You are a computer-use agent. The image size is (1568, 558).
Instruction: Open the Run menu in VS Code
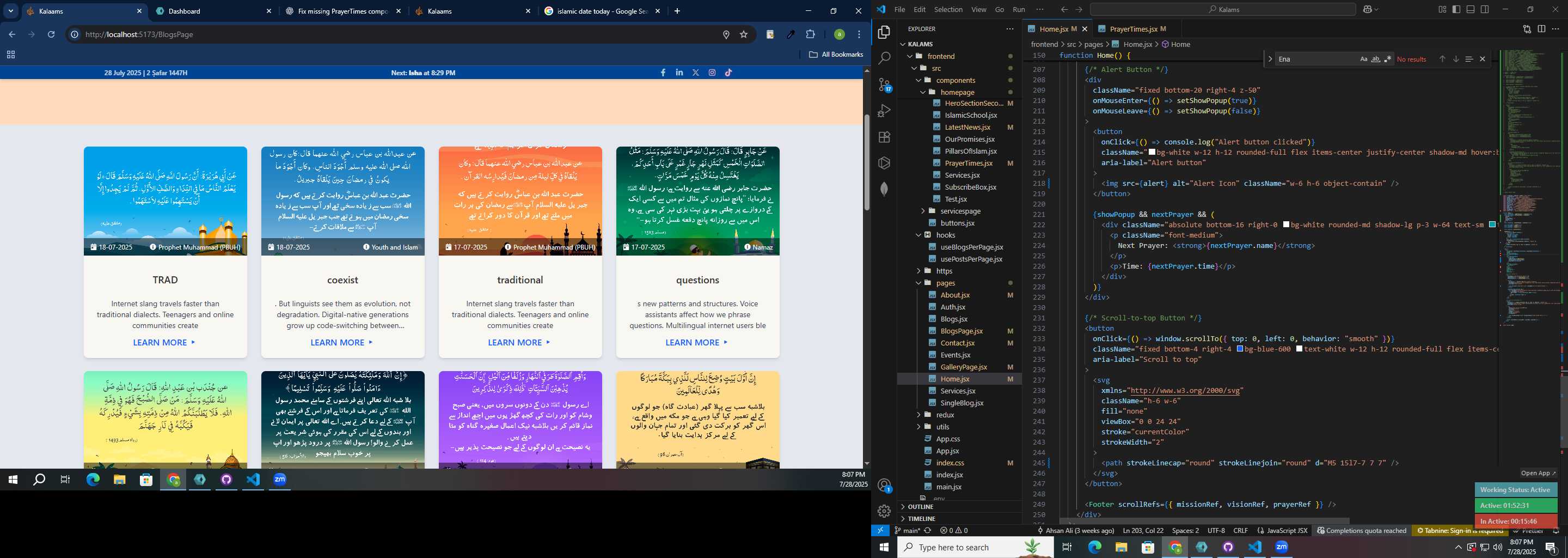pyautogui.click(x=1019, y=9)
